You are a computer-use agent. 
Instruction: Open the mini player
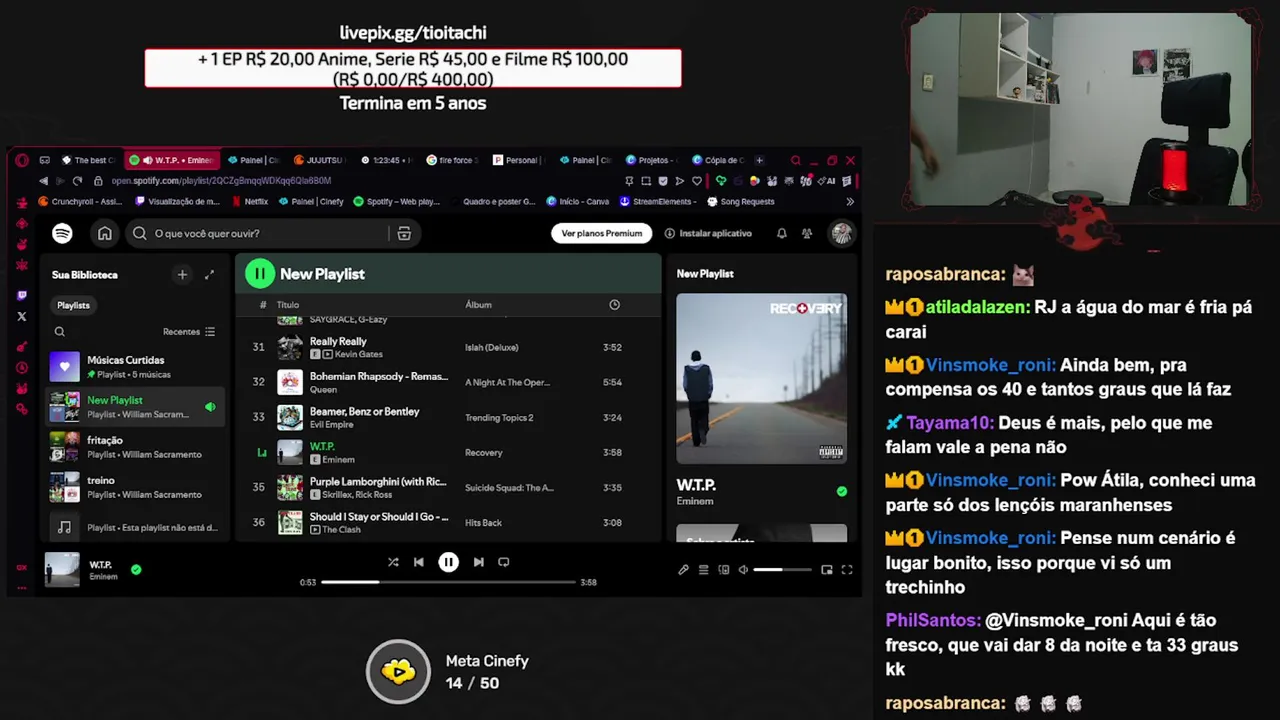tap(827, 570)
